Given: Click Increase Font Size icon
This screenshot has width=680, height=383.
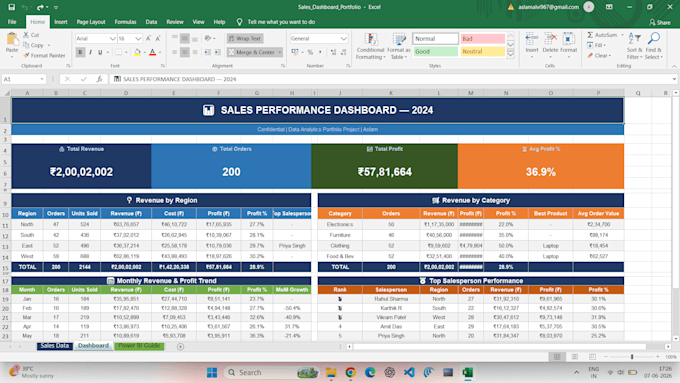Looking at the screenshot, I should pyautogui.click(x=148, y=39).
